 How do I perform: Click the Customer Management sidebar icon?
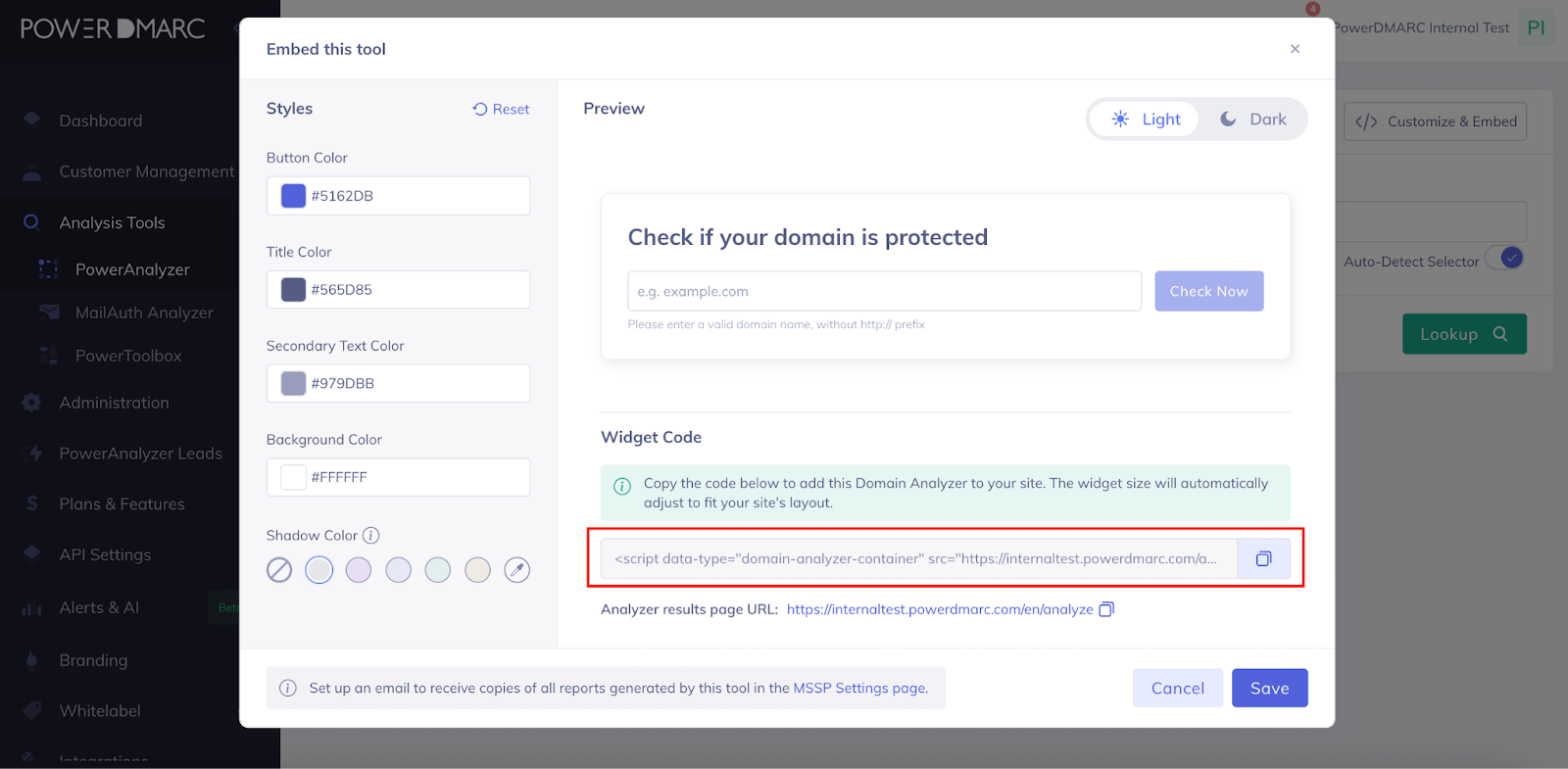(32, 171)
